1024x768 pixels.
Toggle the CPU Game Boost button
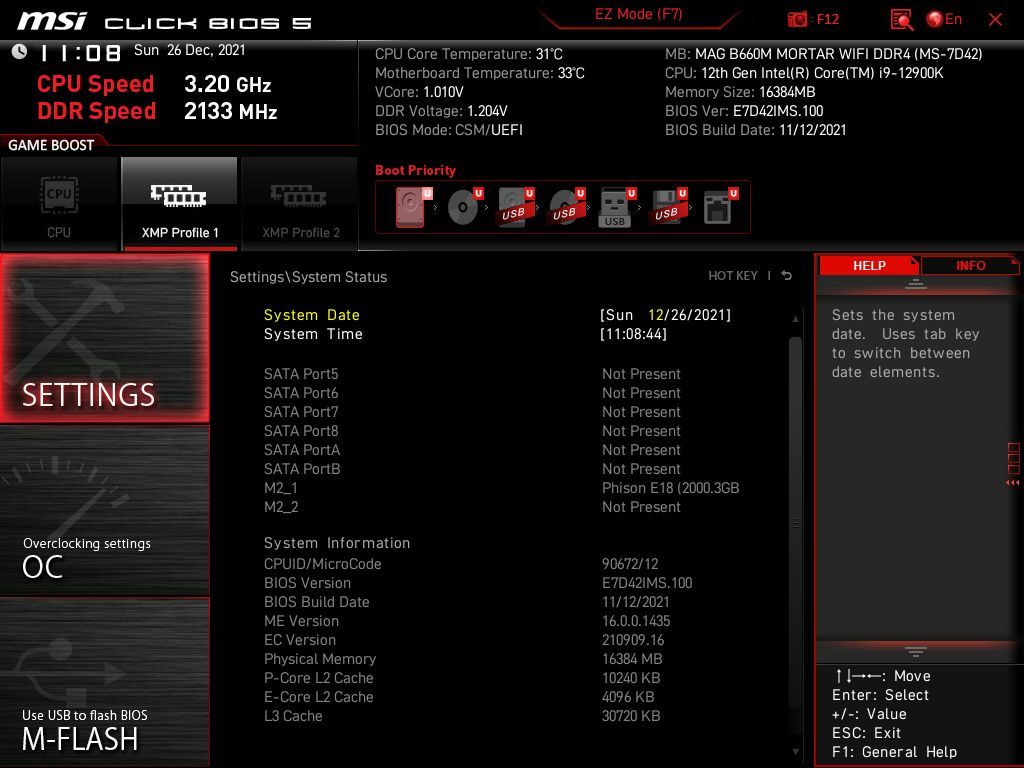(x=59, y=204)
